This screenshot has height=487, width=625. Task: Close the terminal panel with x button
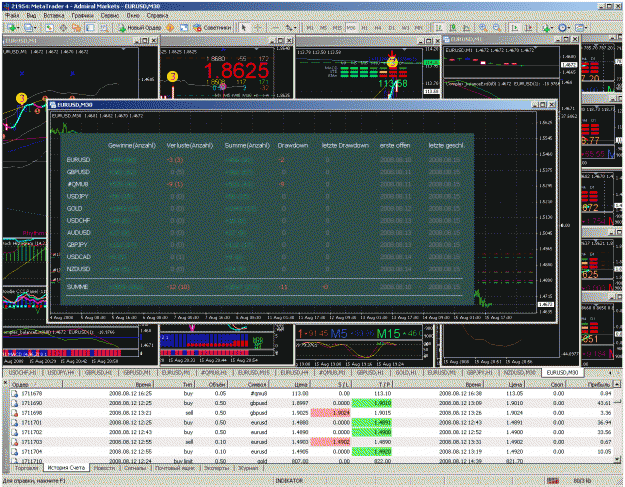tap(5, 383)
